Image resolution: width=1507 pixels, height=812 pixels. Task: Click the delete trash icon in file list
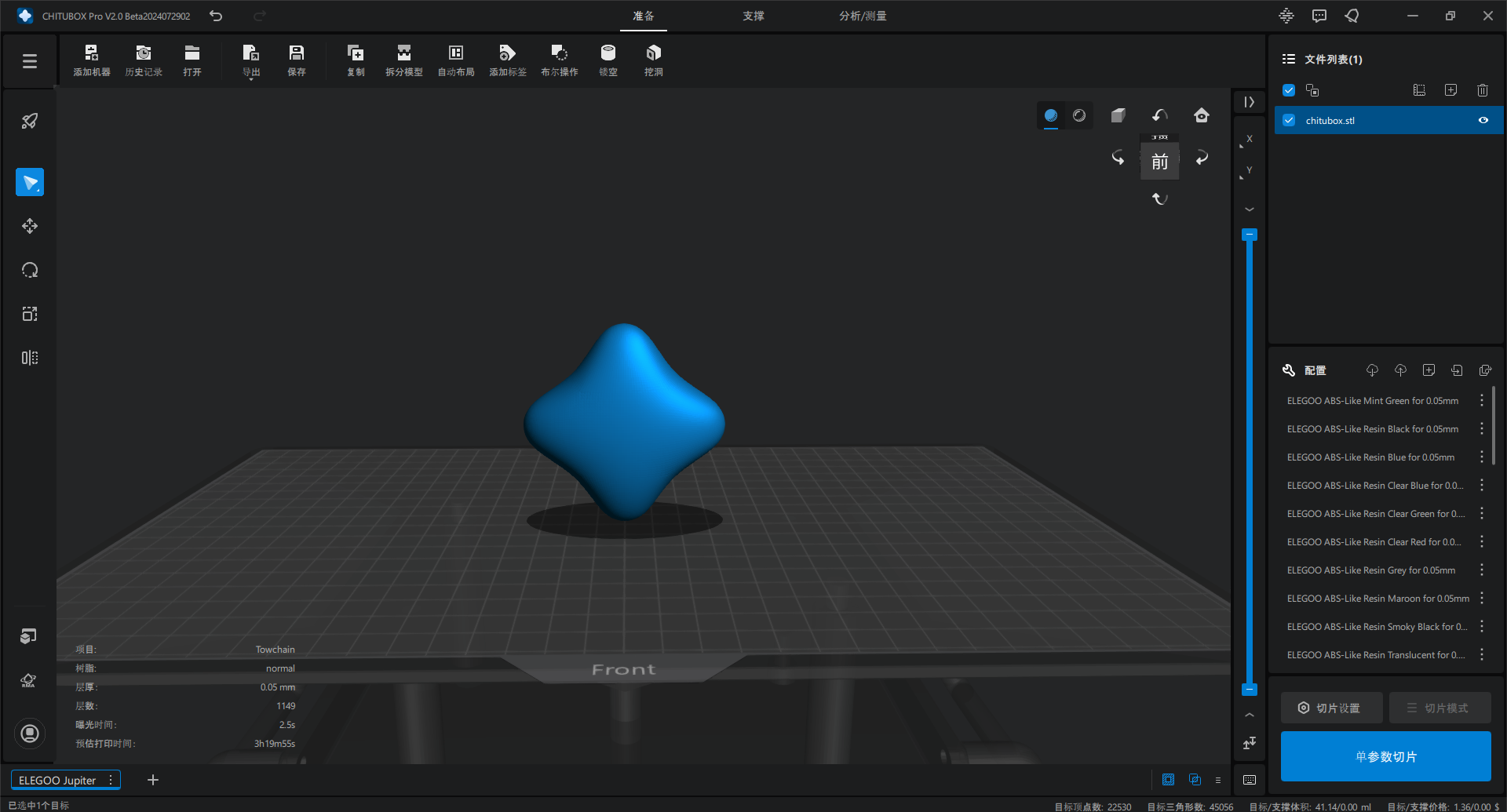point(1482,90)
